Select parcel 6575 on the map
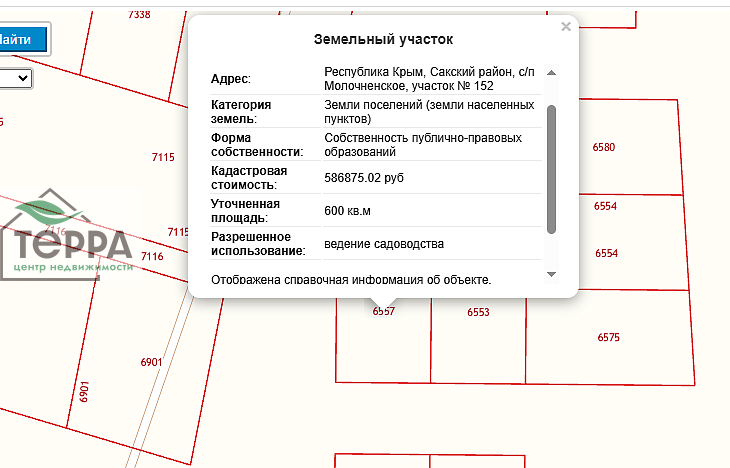This screenshot has width=730, height=468. pyautogui.click(x=608, y=337)
